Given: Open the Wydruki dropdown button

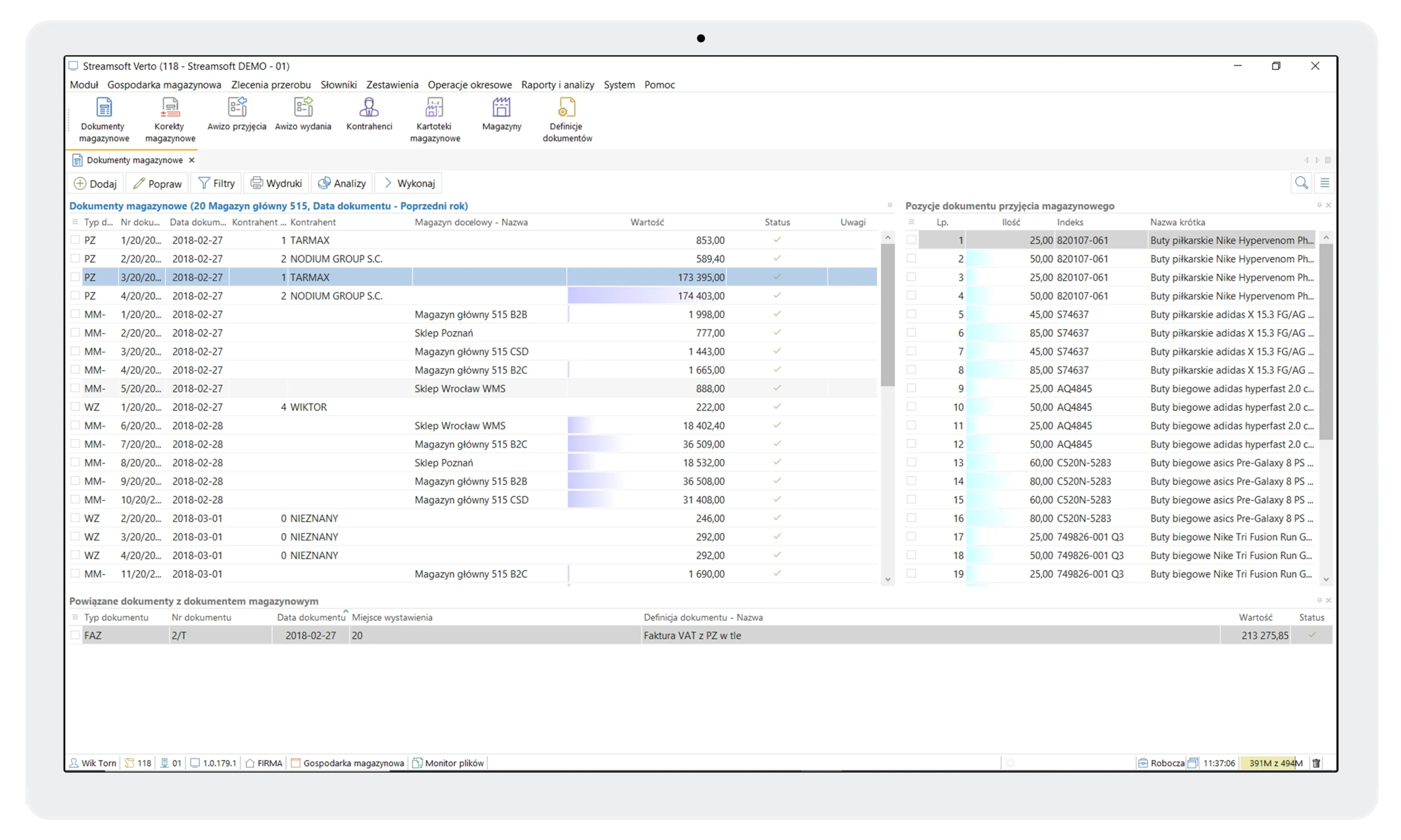Looking at the screenshot, I should 276,183.
